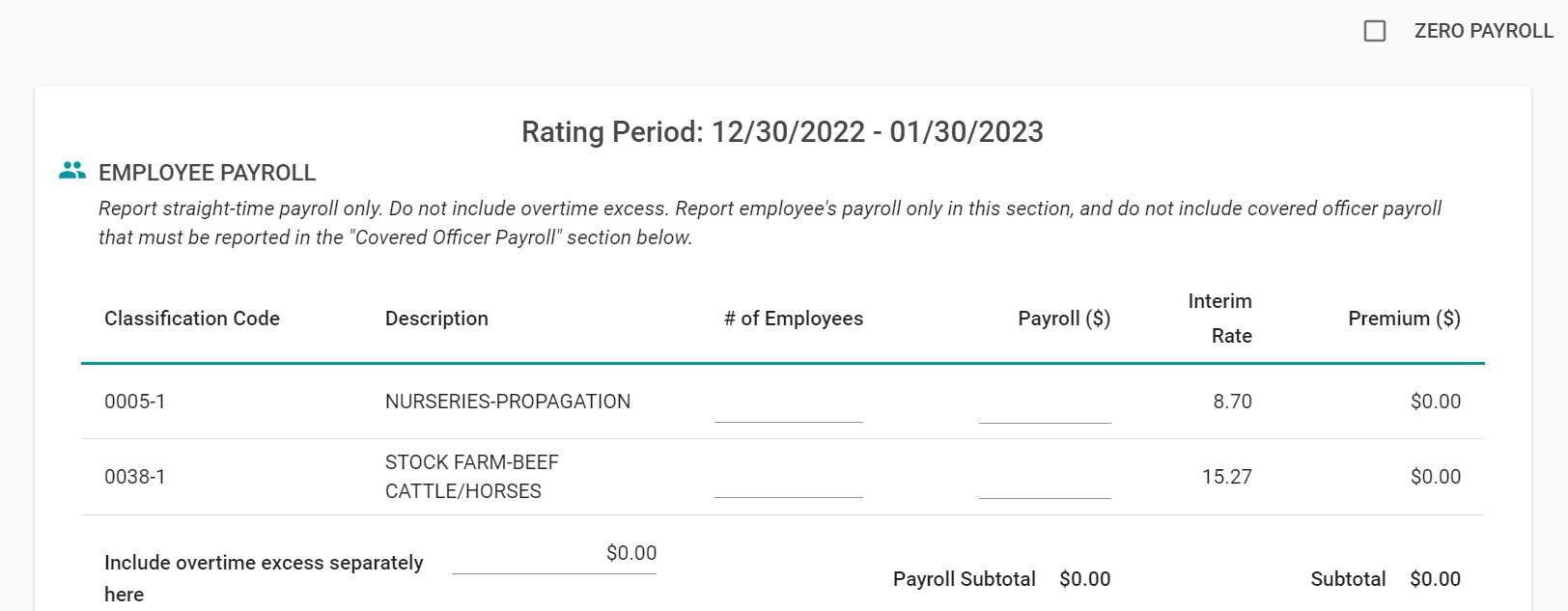Click the NURSERIES-PROPAGATION description
This screenshot has height=611, width=1568.
508,402
